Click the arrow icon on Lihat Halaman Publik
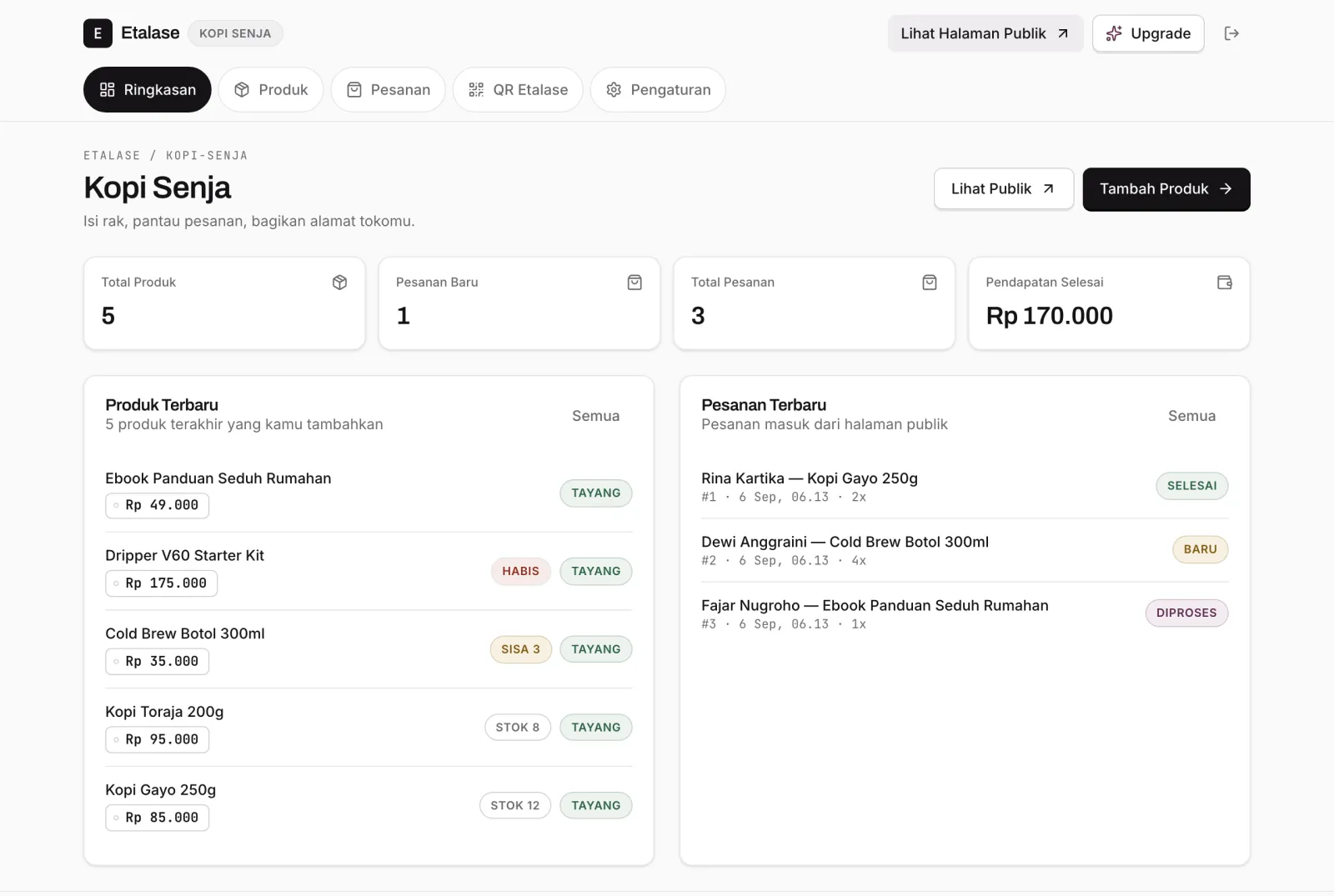Screen dimensions: 1334x896 (1063, 33)
